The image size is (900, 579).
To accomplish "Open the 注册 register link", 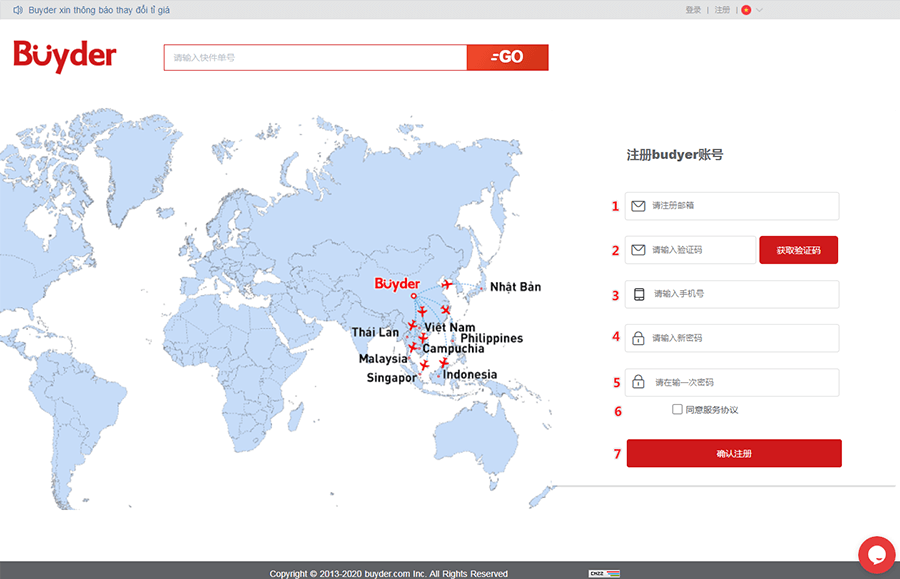I will tap(722, 10).
